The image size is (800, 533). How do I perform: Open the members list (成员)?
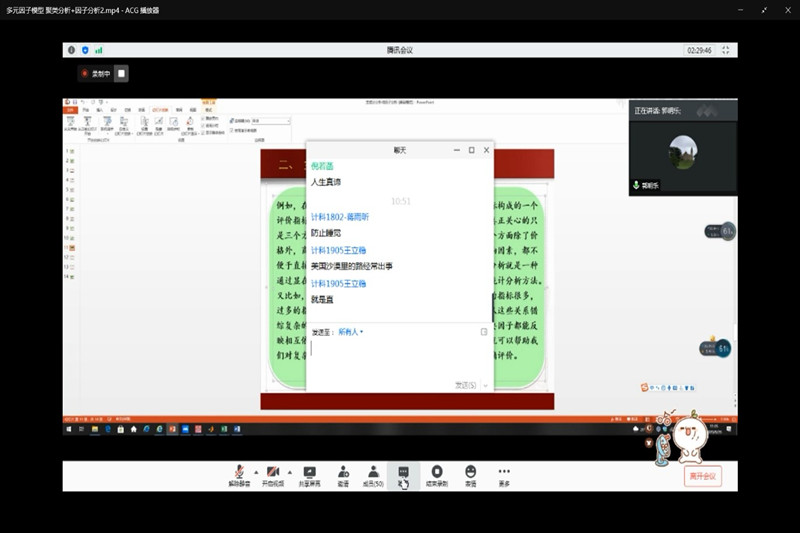click(372, 473)
